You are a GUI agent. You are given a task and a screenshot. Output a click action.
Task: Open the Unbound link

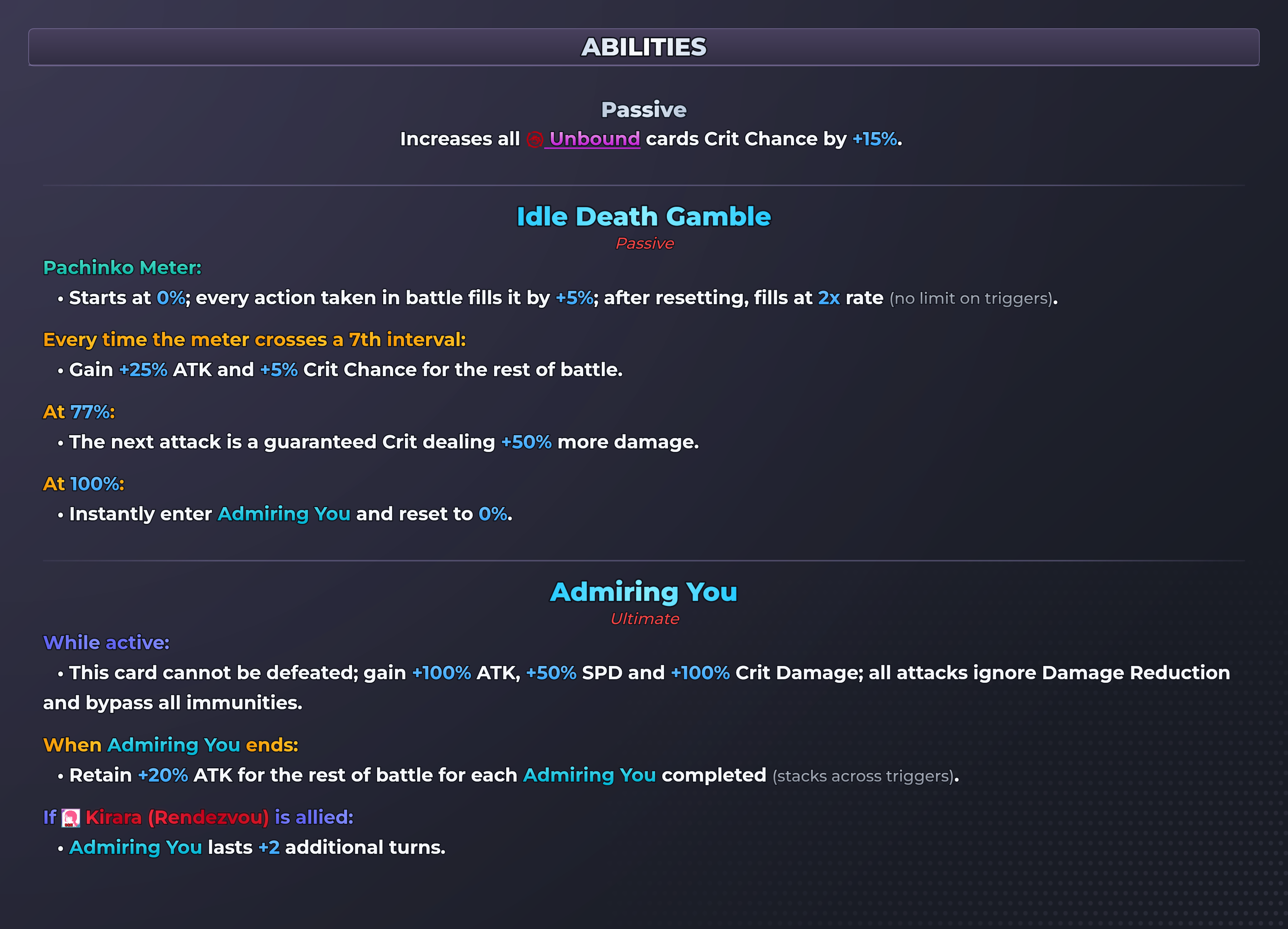coord(595,139)
